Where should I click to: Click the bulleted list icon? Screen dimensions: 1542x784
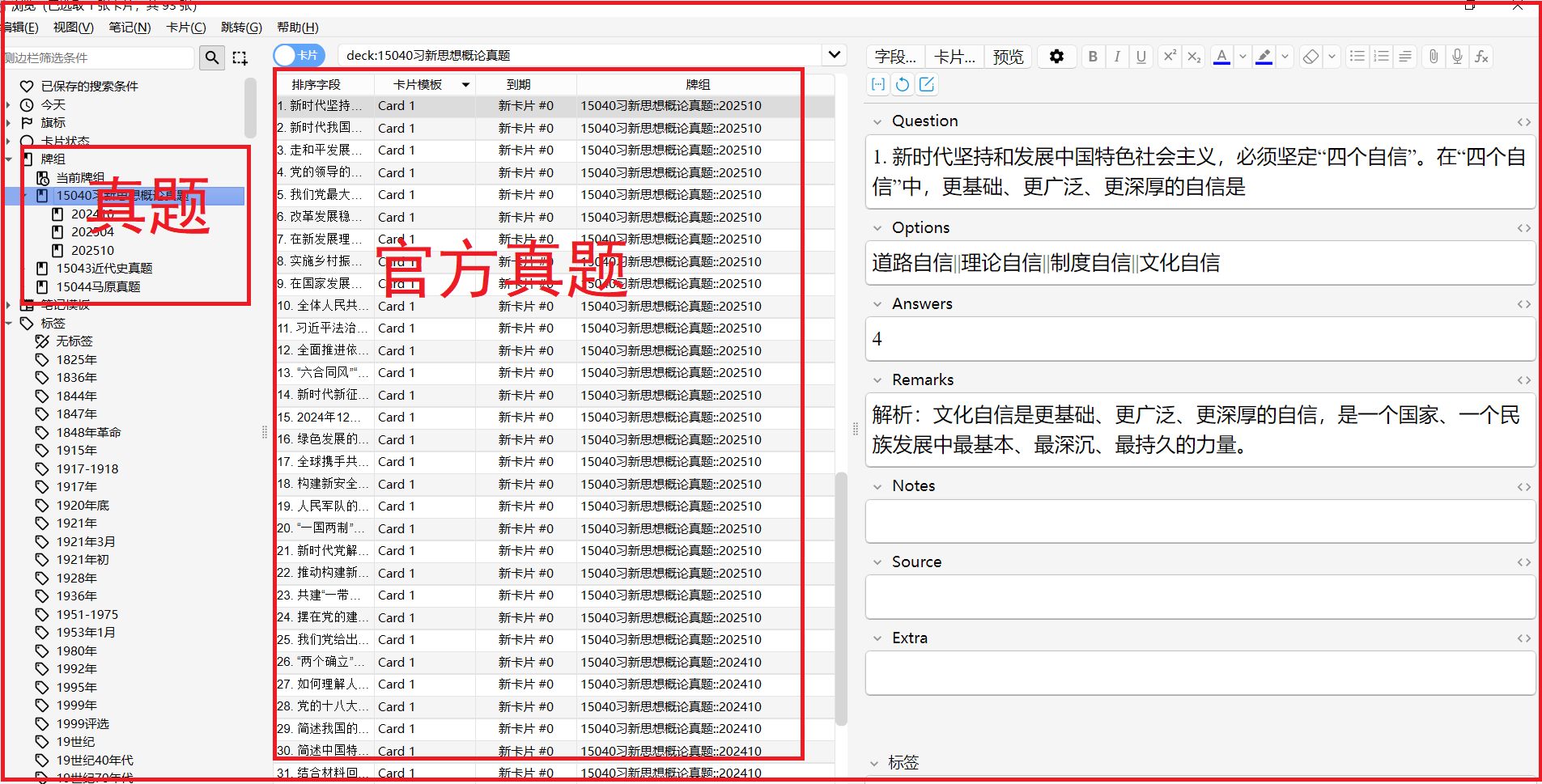[x=1357, y=57]
